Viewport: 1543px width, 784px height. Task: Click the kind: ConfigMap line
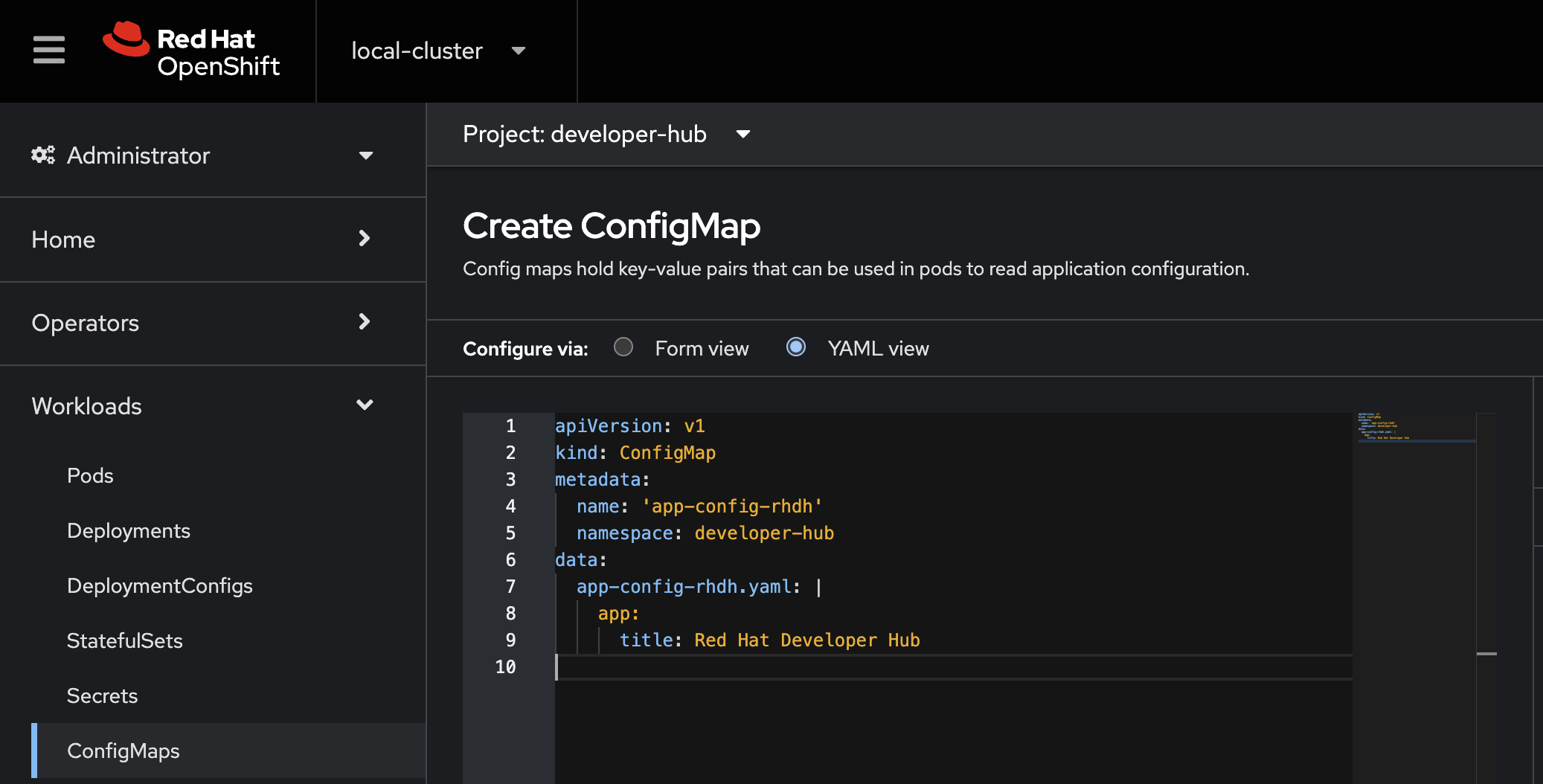tap(635, 453)
